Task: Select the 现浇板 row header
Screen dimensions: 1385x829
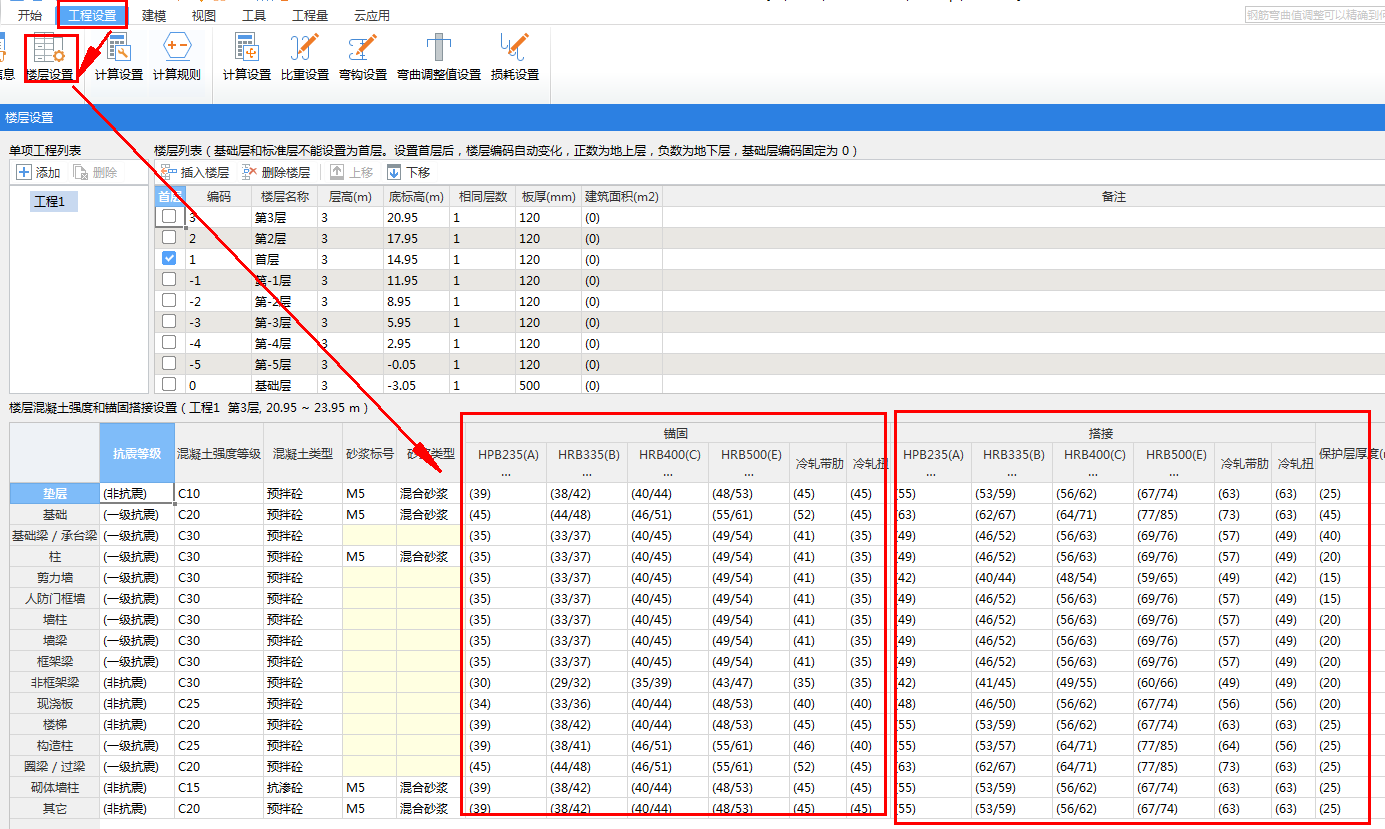Action: coord(55,703)
